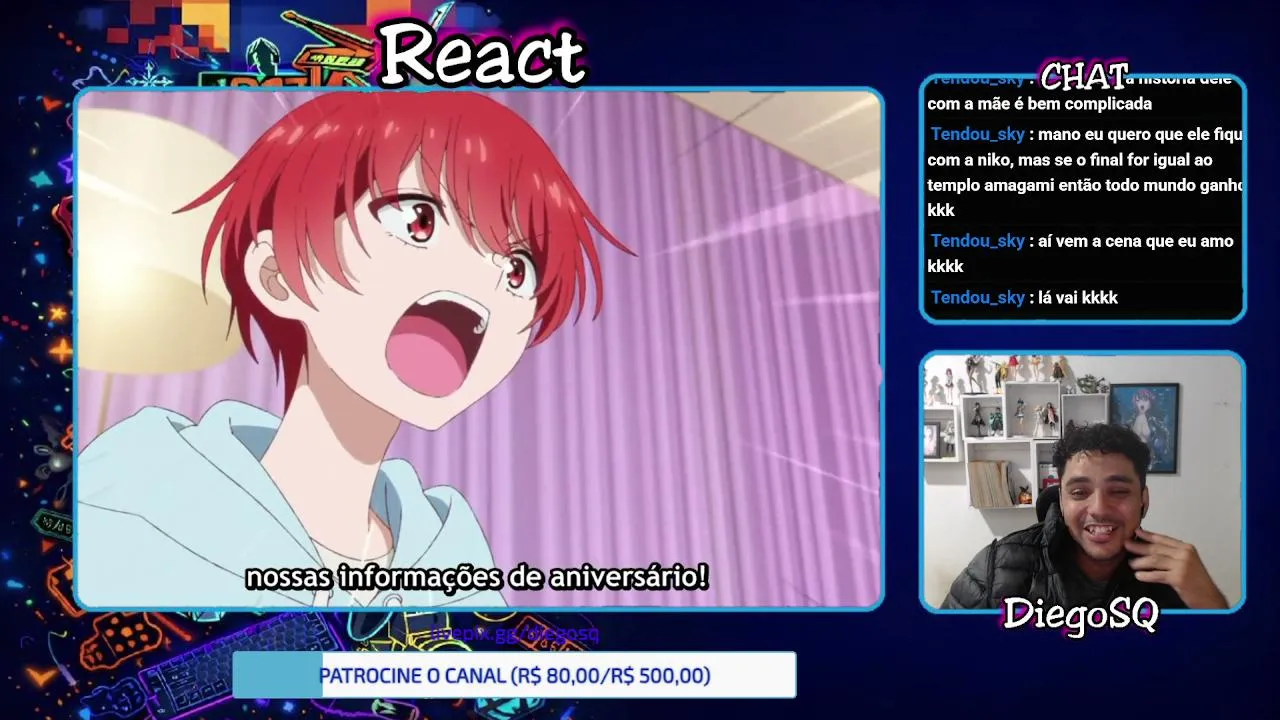Click chat text "com a mãe é bem complicada"
This screenshot has height=720, width=1280.
pyautogui.click(x=1040, y=104)
